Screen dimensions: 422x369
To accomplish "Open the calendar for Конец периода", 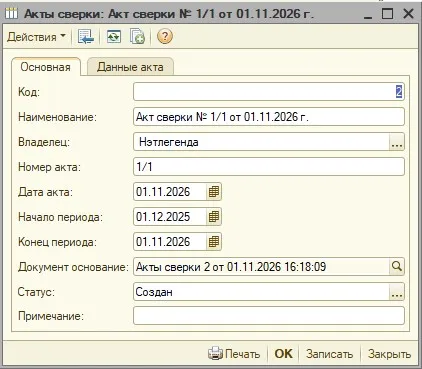I will (x=214, y=242).
